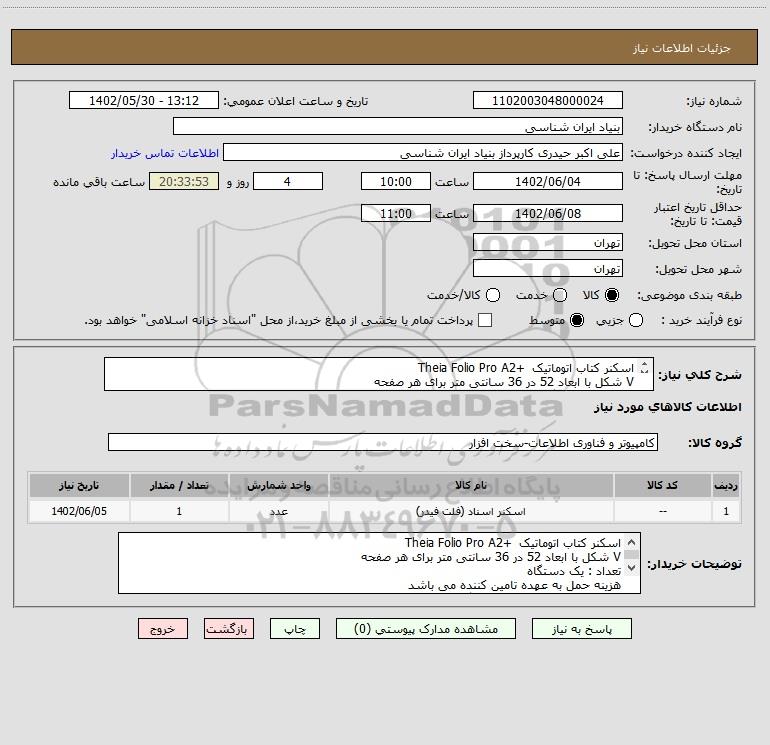Open مشاهده مدارک پیوستی (0) button
The image size is (770, 745).
[426, 629]
